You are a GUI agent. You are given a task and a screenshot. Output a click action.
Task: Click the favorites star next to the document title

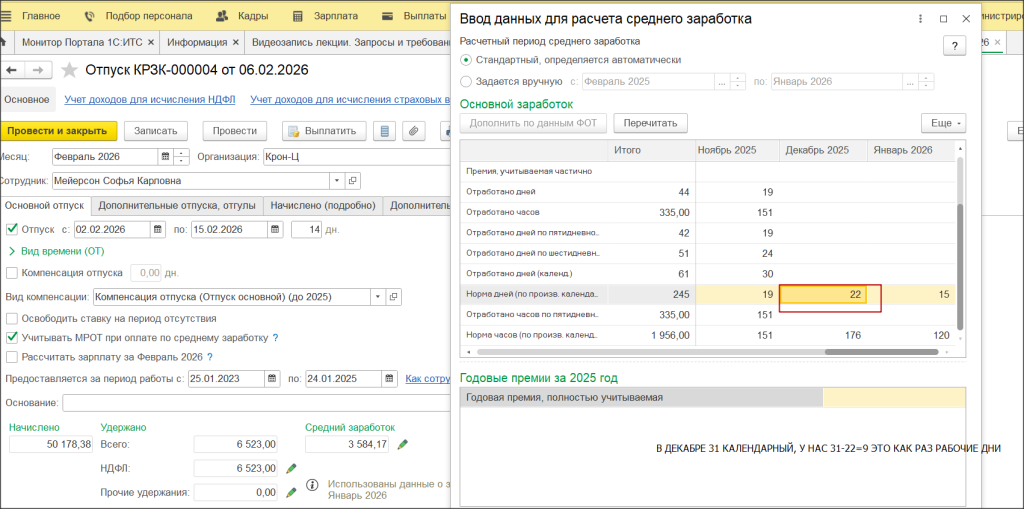pyautogui.click(x=69, y=70)
